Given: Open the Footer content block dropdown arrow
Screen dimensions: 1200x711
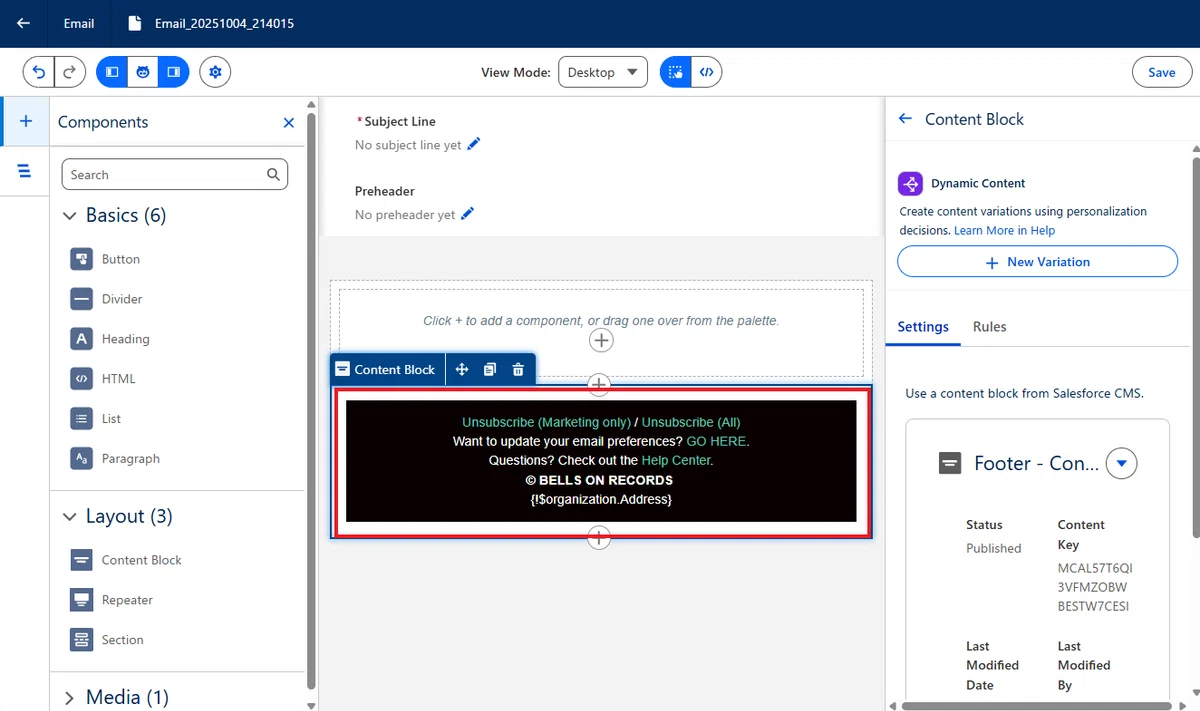Looking at the screenshot, I should pyautogui.click(x=1122, y=463).
